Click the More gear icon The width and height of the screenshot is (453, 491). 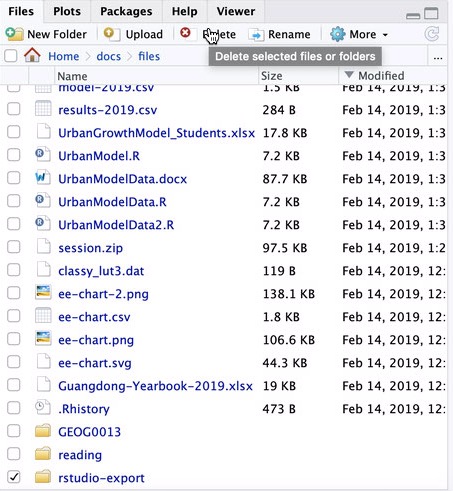point(338,34)
